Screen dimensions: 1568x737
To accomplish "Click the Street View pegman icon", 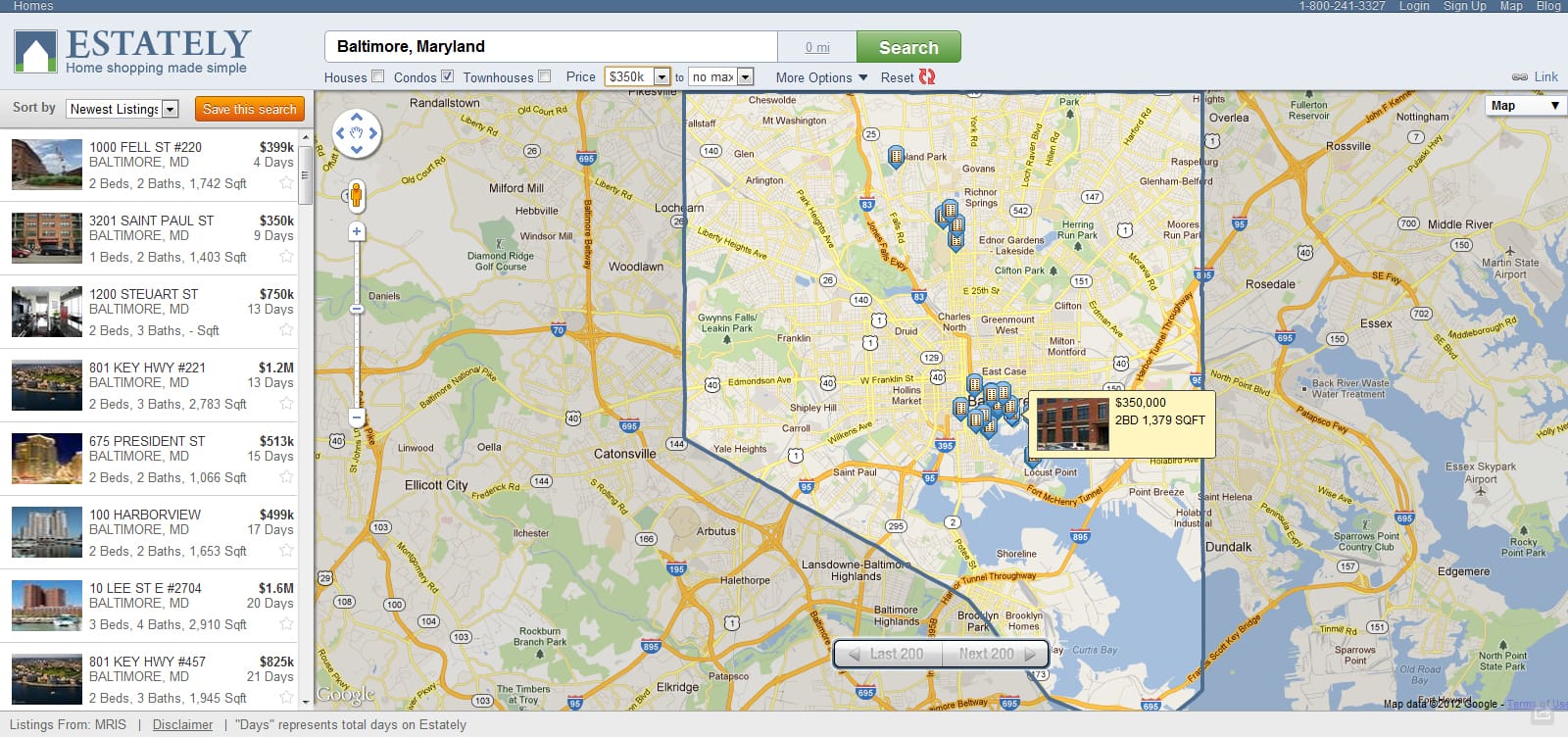I will click(x=357, y=196).
